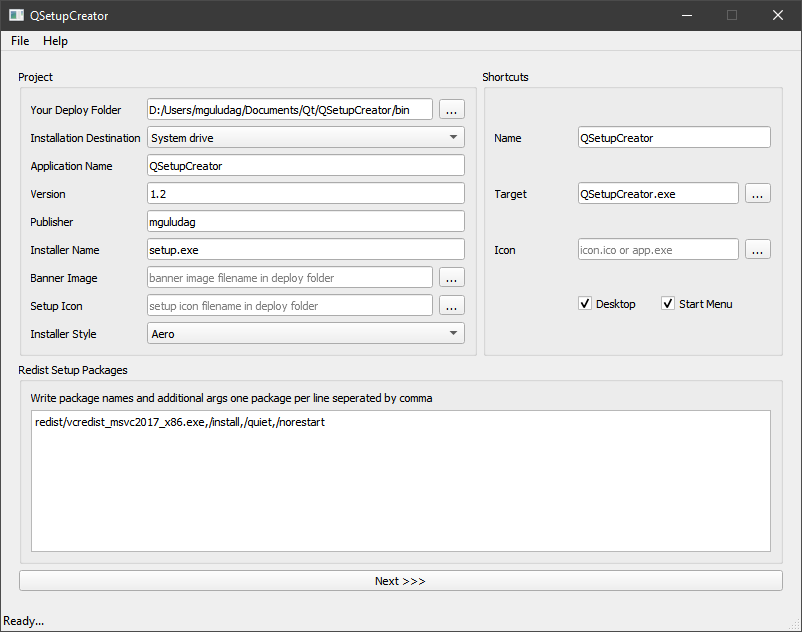Click the Installer Name field
Screen dimensions: 802x632
pyautogui.click(x=306, y=250)
